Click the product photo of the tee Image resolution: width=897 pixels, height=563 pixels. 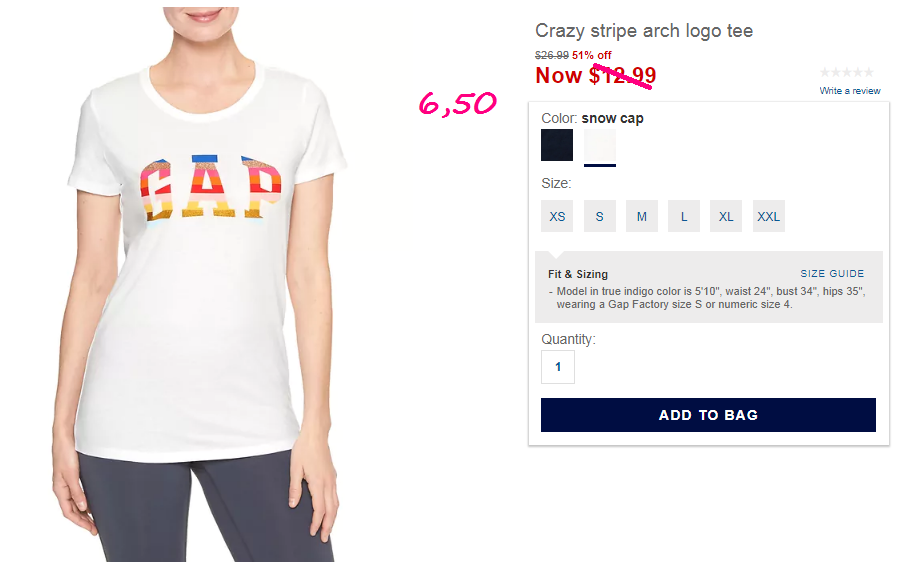(x=199, y=284)
